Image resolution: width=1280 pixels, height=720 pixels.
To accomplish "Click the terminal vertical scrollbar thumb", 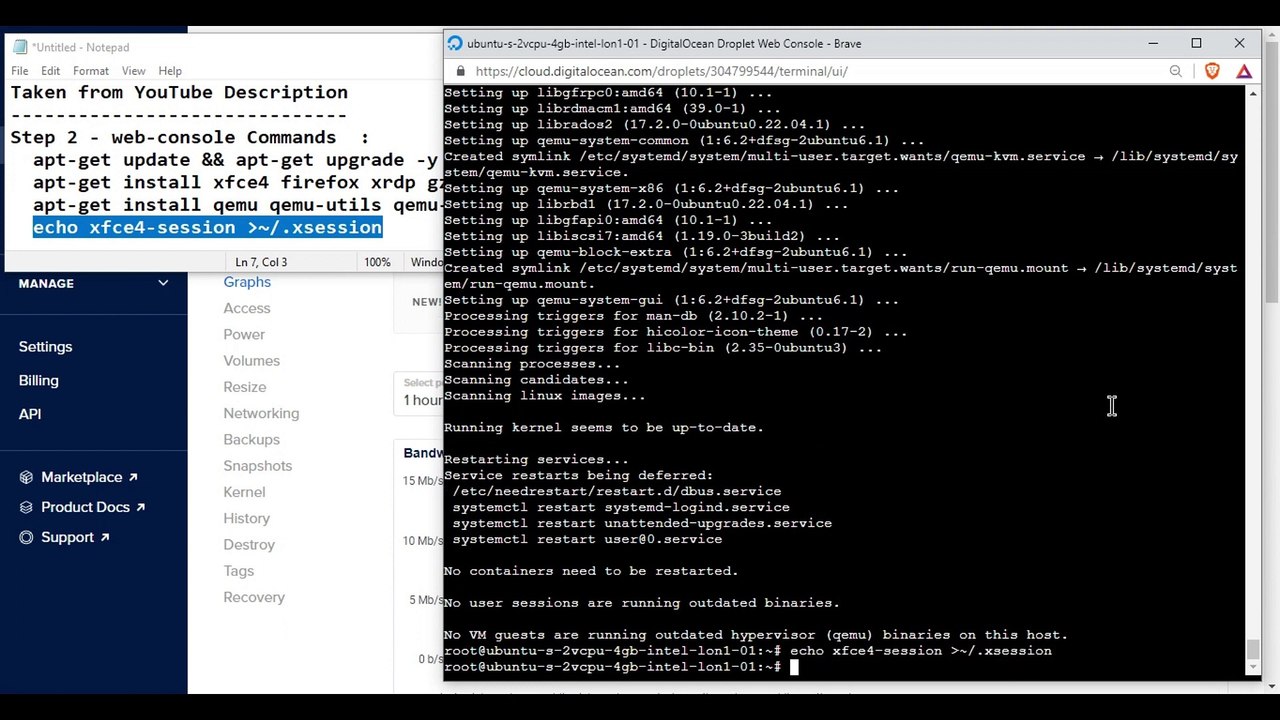I will click(x=1253, y=650).
